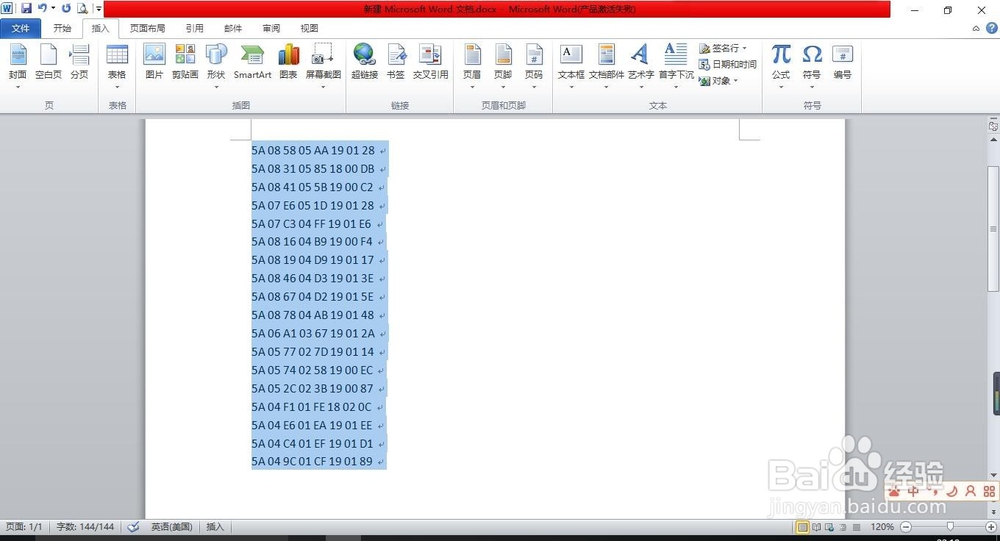Image resolution: width=1000 pixels, height=541 pixels.
Task: Insert a cross-reference (交叉引用)
Action: (430, 63)
